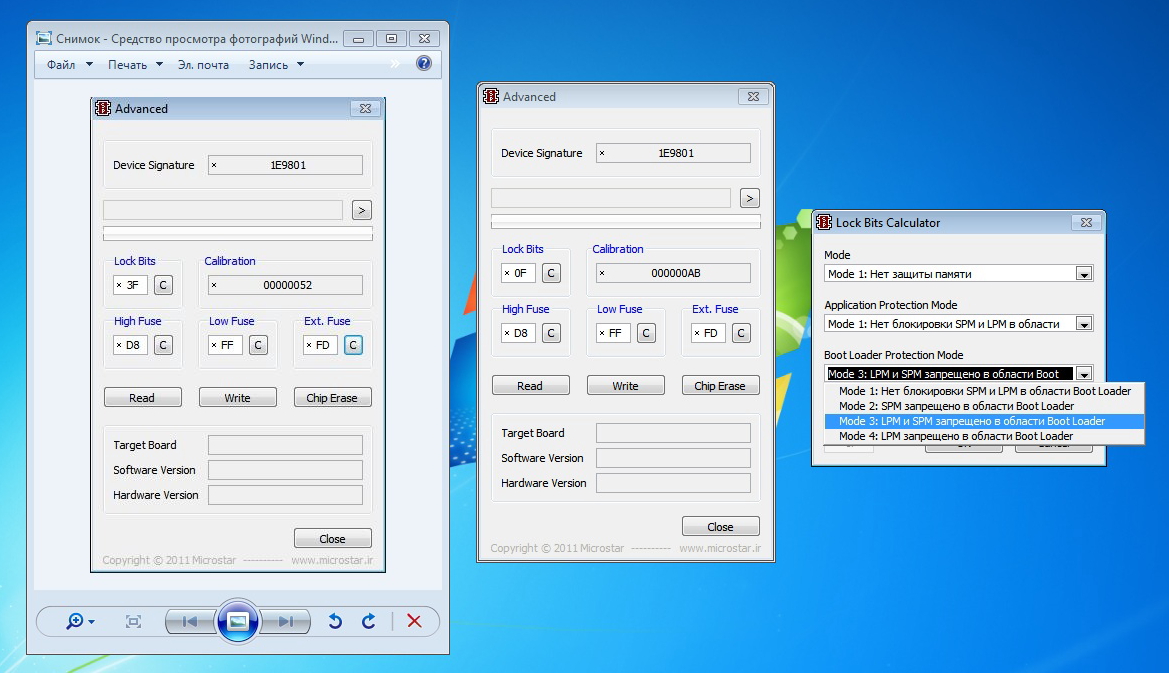Image resolution: width=1169 pixels, height=673 pixels.
Task: Click the C button beside Lock Bits 0F
Action: tap(551, 273)
